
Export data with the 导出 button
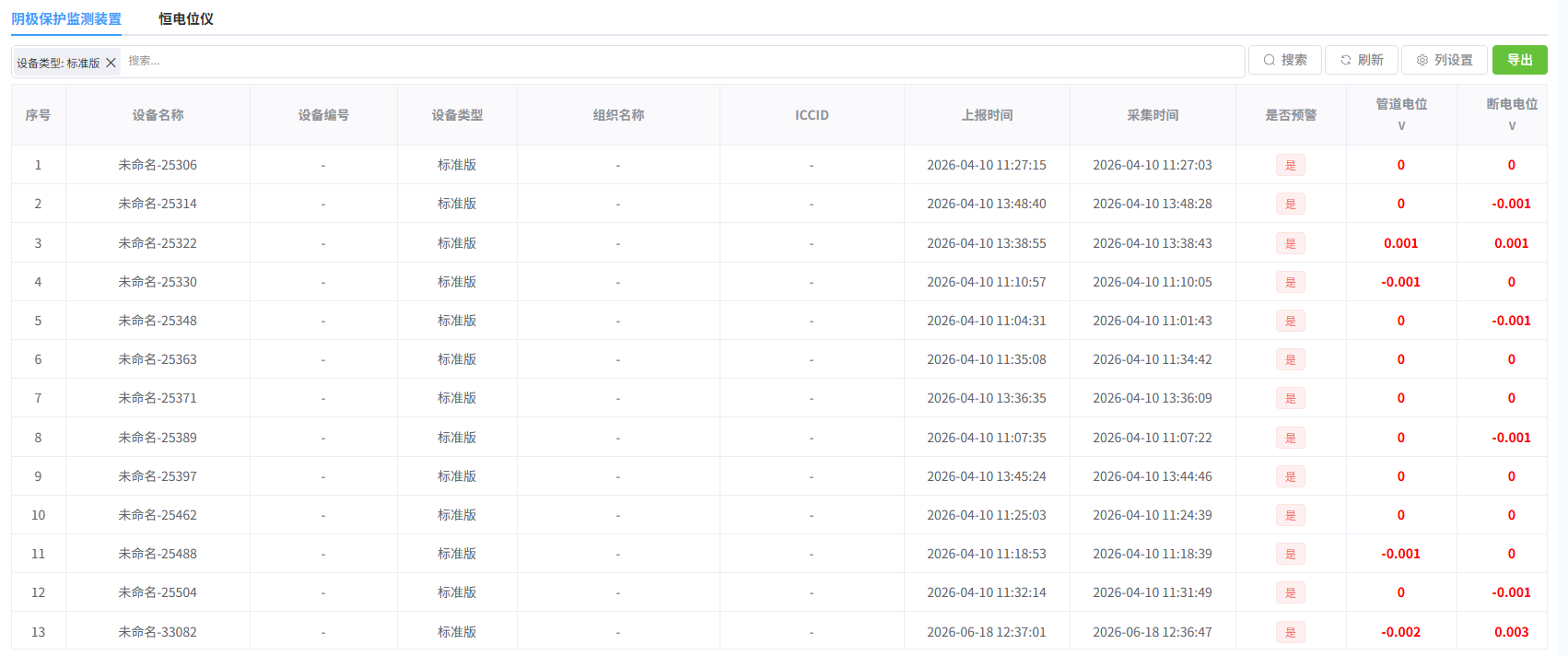click(1520, 60)
